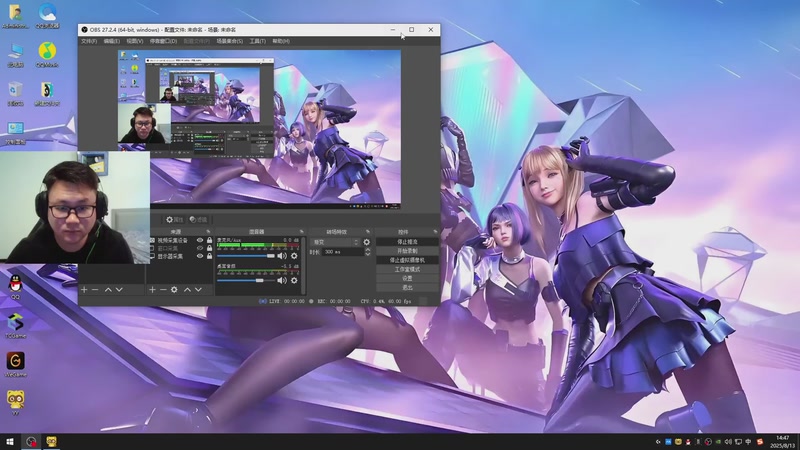Toggle lock on 显示器采集 source
This screenshot has width=800, height=450.
tap(209, 256)
